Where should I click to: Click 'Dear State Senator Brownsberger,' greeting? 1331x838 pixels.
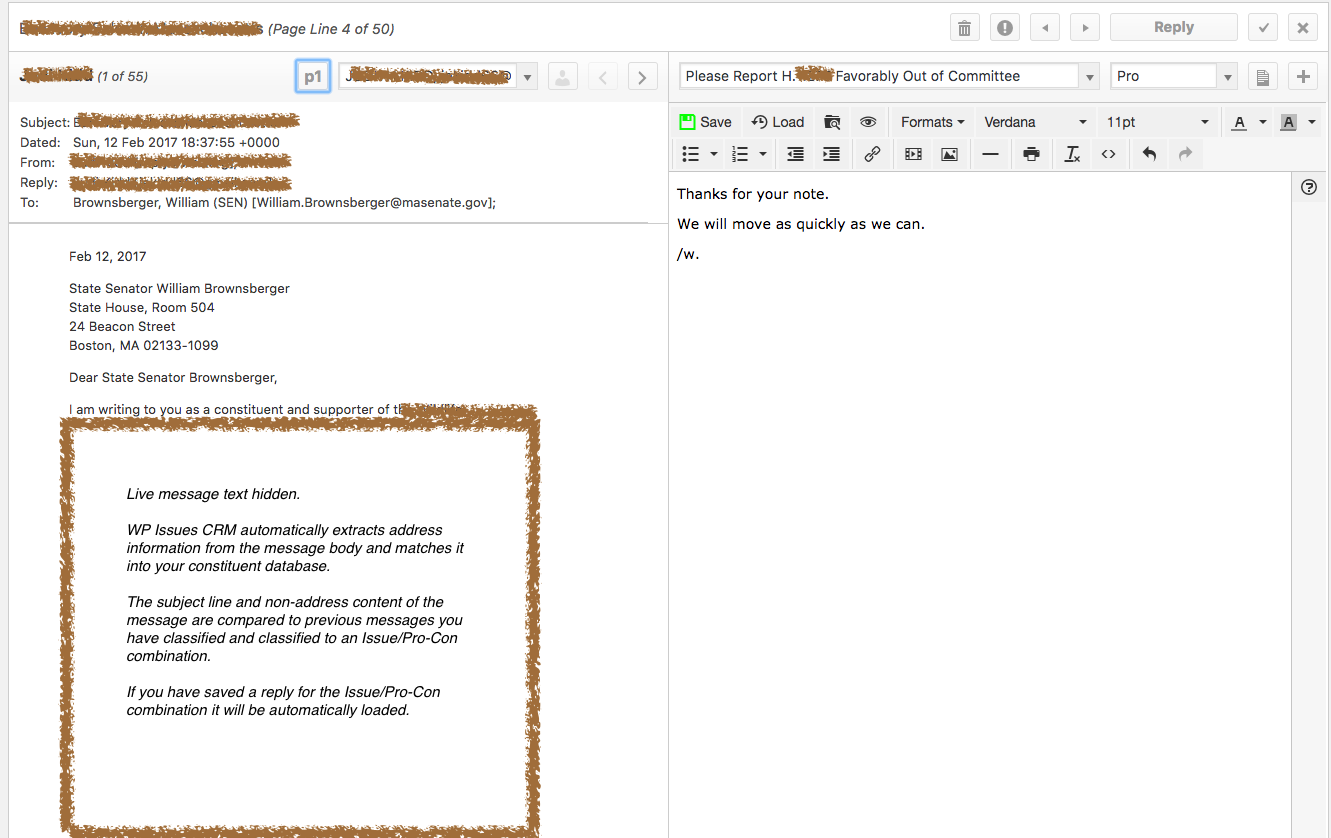(x=173, y=378)
